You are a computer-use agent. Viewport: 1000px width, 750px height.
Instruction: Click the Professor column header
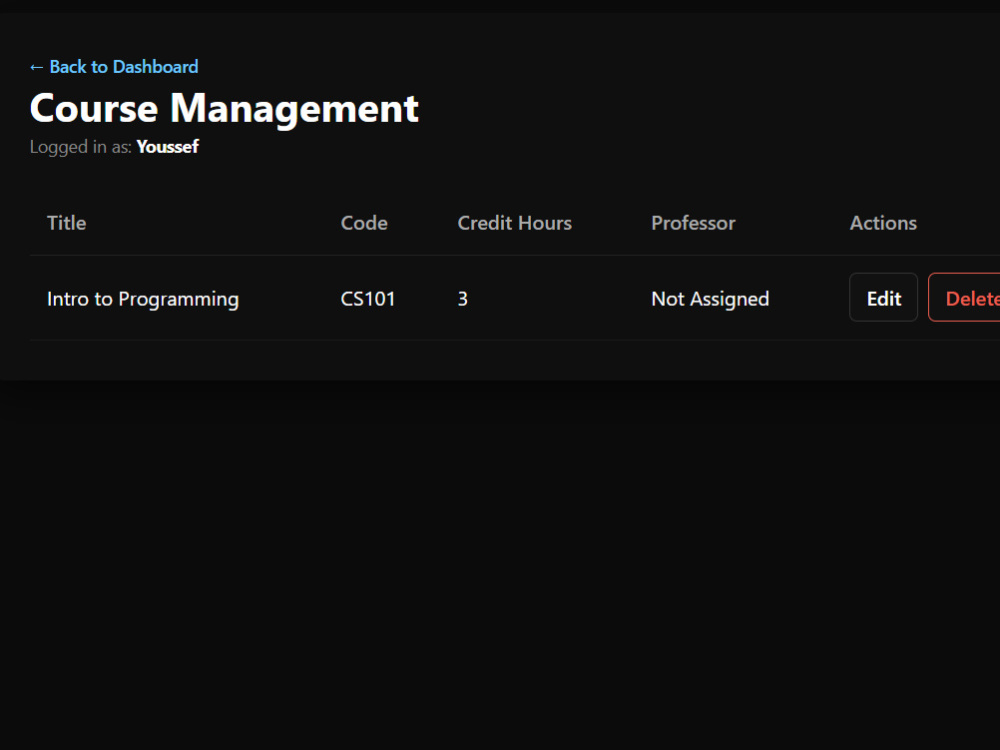(x=693, y=223)
